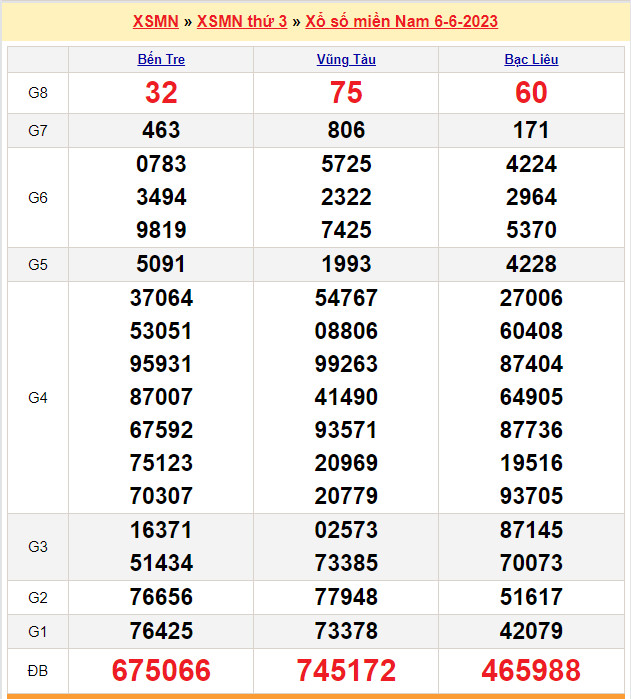Select the special prize number 745172
The image size is (631, 699).
(346, 670)
